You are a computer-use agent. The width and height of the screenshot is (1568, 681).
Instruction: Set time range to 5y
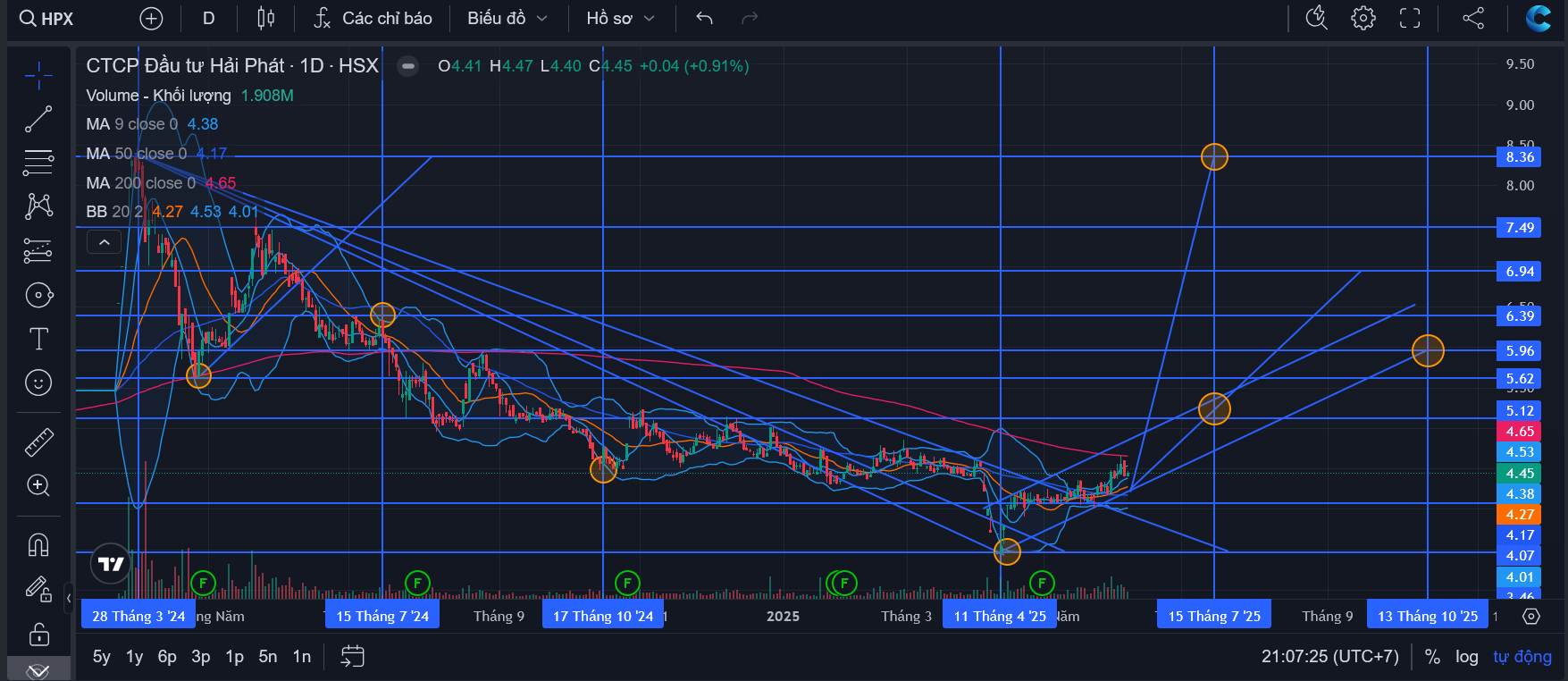(102, 657)
